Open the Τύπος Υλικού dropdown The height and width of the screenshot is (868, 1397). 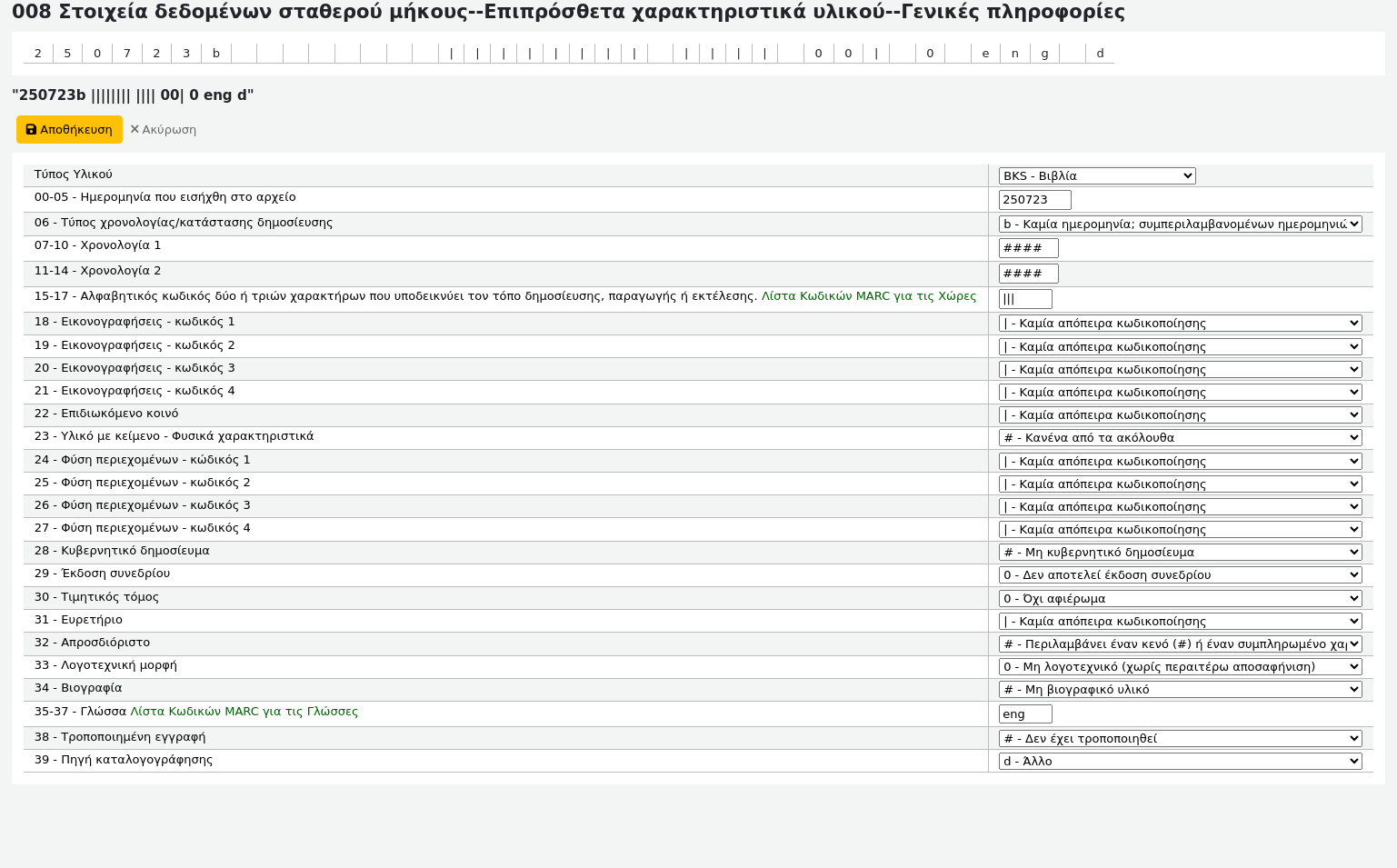1096,176
